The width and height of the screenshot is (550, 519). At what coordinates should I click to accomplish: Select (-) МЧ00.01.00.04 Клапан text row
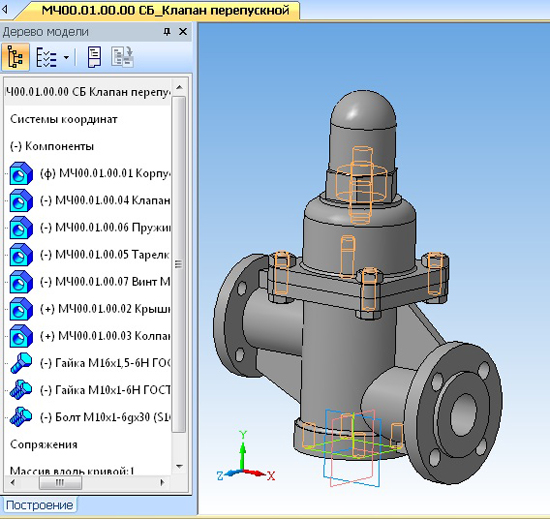[x=105, y=200]
